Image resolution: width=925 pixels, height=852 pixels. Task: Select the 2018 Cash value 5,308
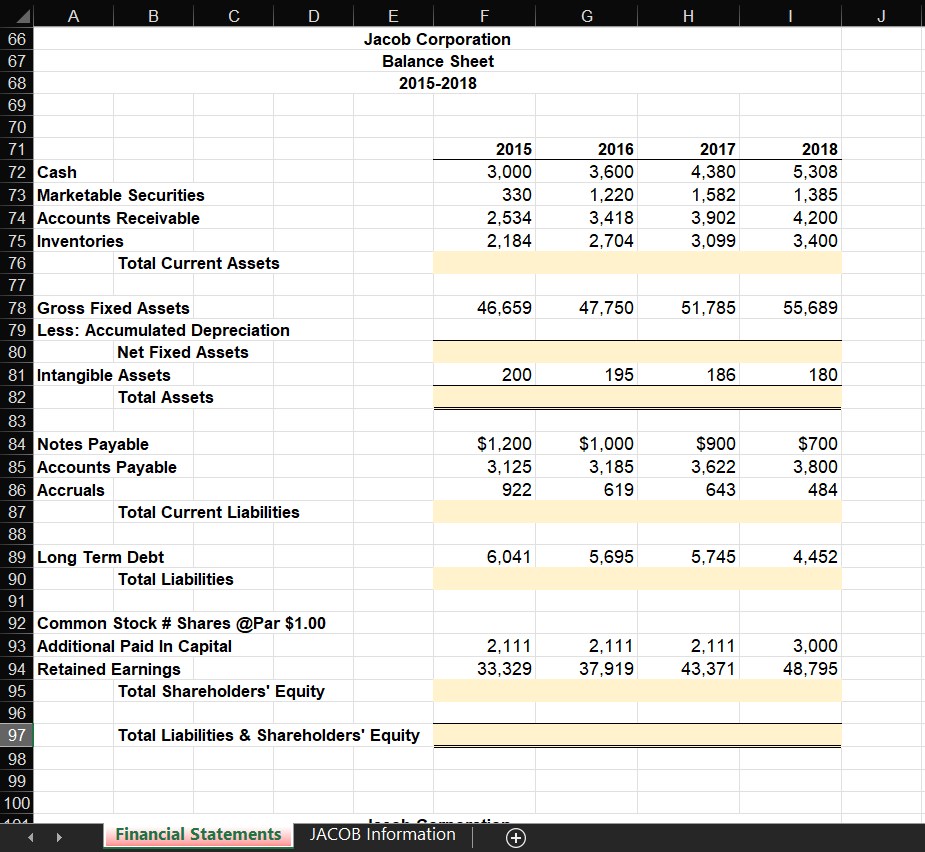coord(790,172)
